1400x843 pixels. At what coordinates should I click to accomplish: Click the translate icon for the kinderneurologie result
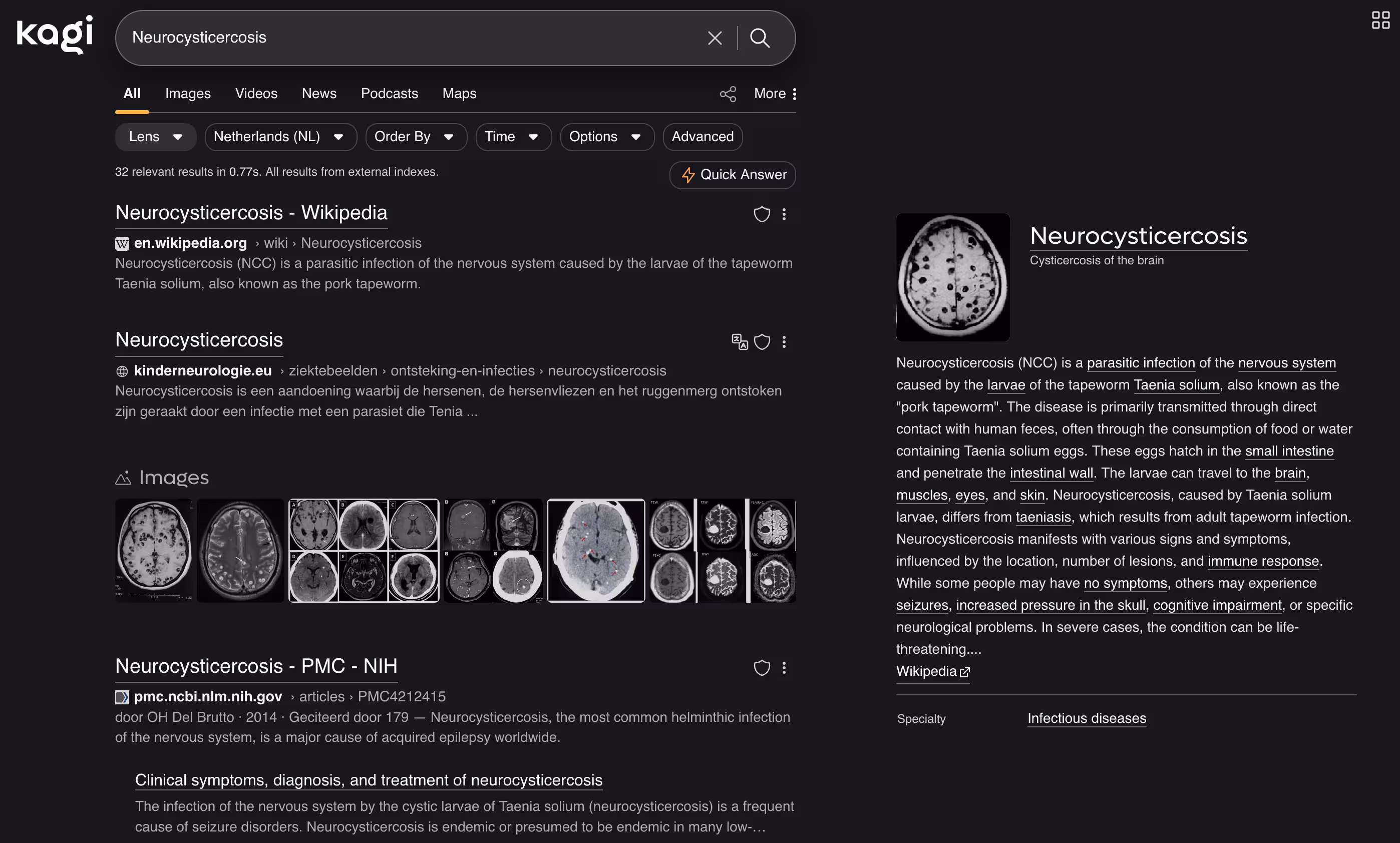click(x=739, y=341)
